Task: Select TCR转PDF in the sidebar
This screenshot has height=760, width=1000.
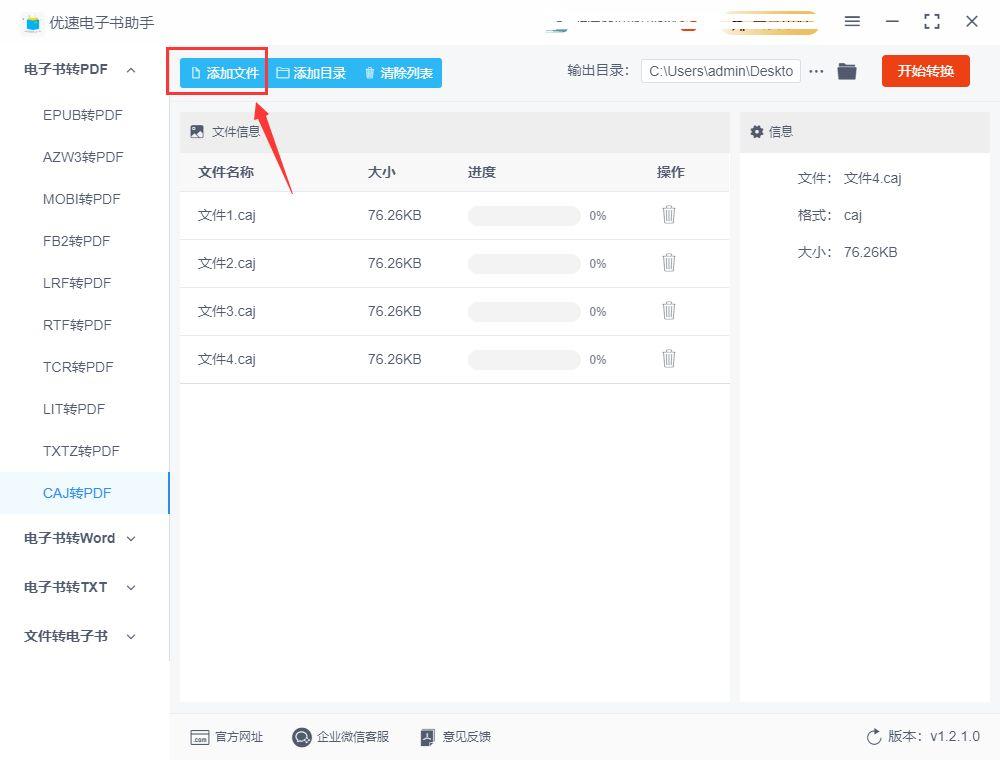Action: (x=78, y=367)
